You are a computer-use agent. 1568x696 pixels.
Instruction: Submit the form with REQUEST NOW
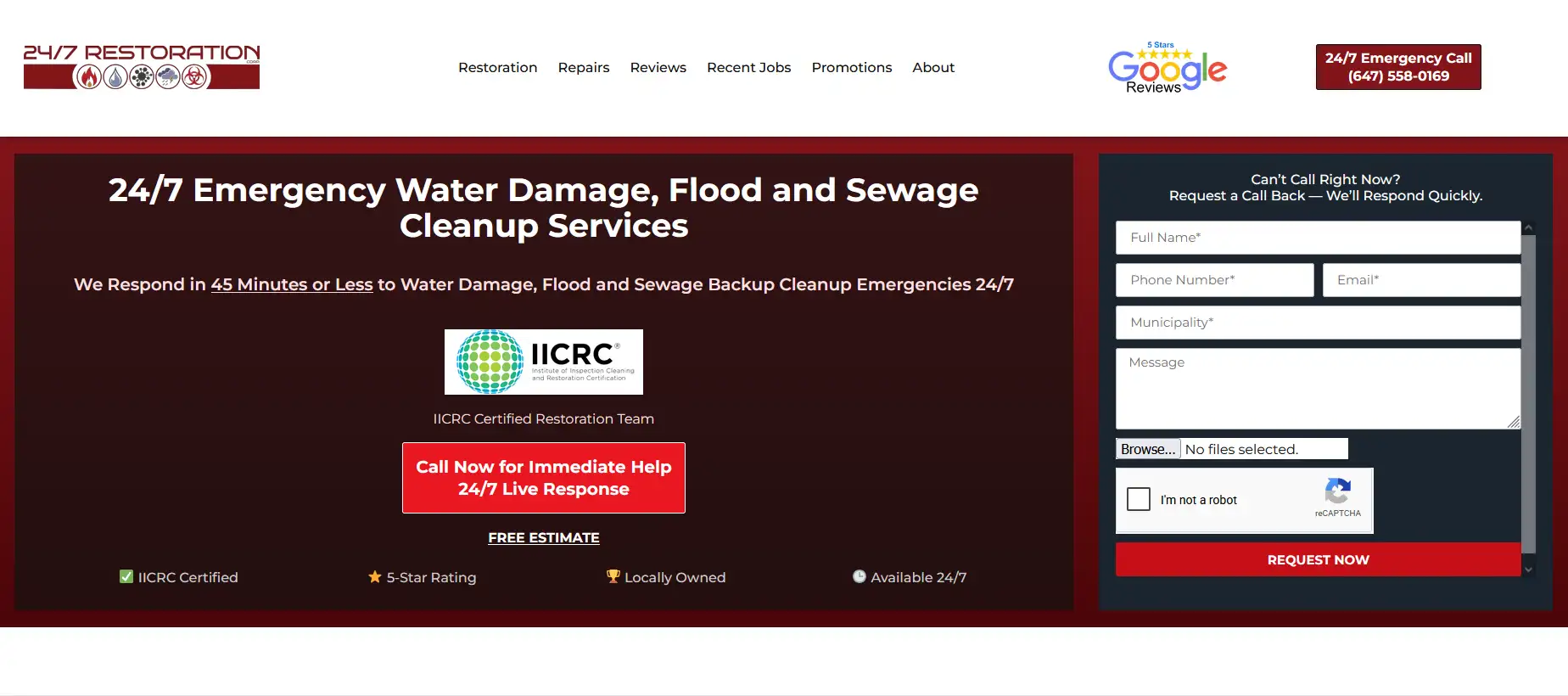[1319, 559]
